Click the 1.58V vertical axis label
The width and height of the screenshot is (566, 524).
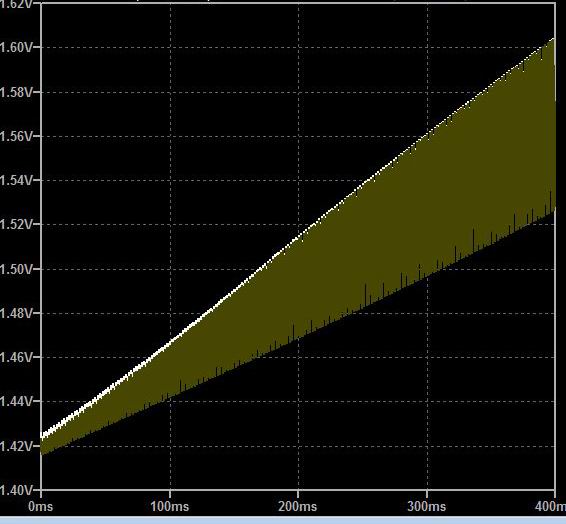click(x=16, y=92)
